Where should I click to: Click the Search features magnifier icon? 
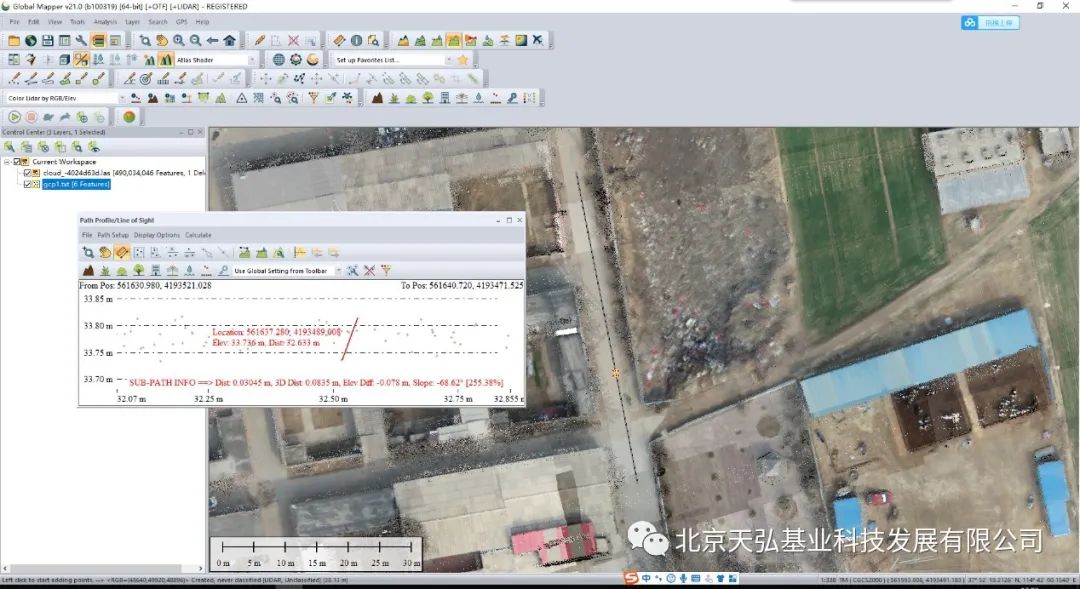pos(373,41)
